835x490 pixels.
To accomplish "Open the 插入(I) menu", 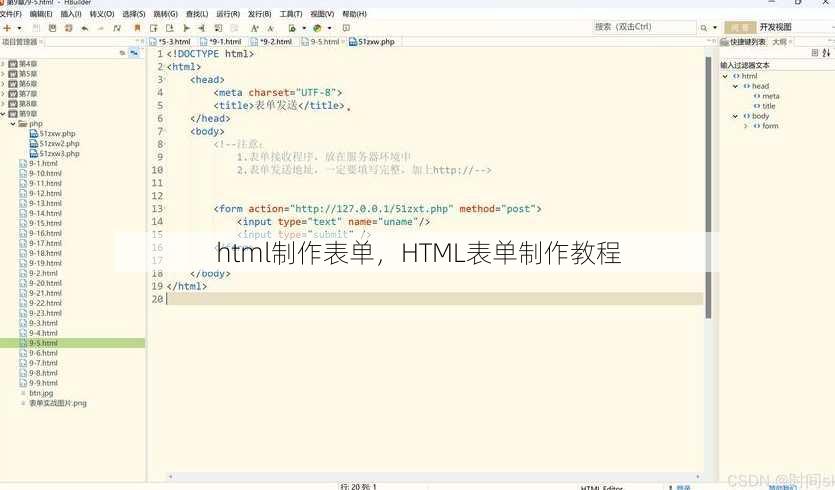I will [71, 14].
